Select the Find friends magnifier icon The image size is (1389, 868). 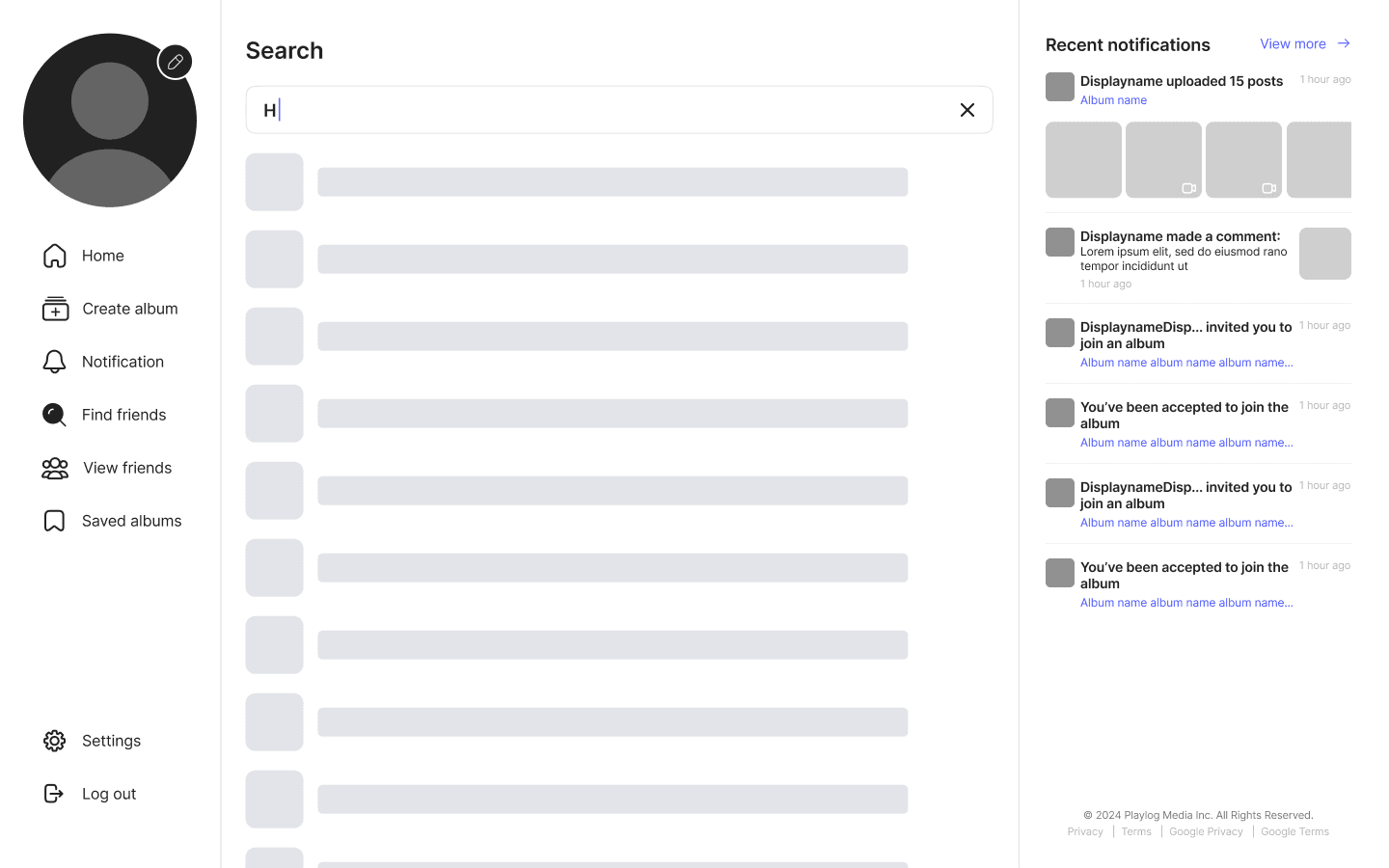pos(55,415)
